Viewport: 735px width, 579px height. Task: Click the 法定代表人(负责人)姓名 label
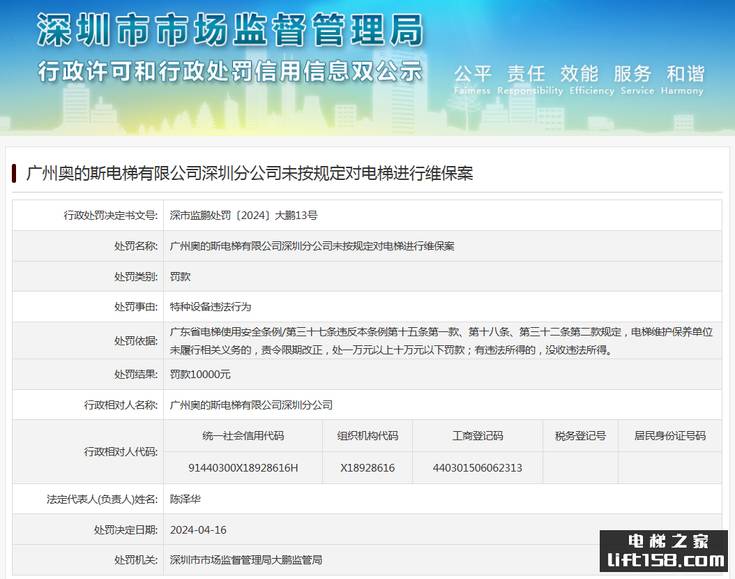[x=102, y=499]
